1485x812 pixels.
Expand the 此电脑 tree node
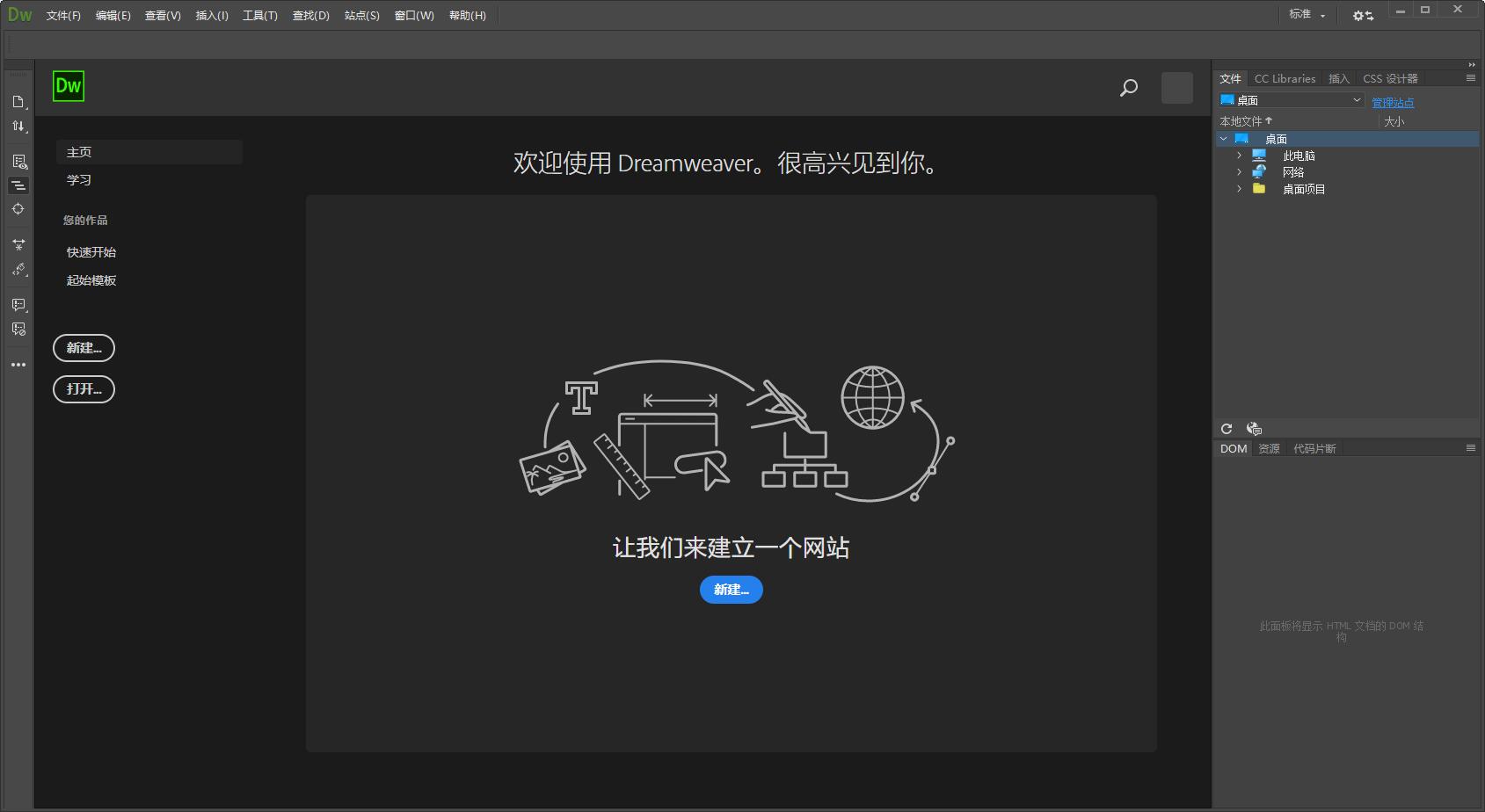pos(1240,156)
